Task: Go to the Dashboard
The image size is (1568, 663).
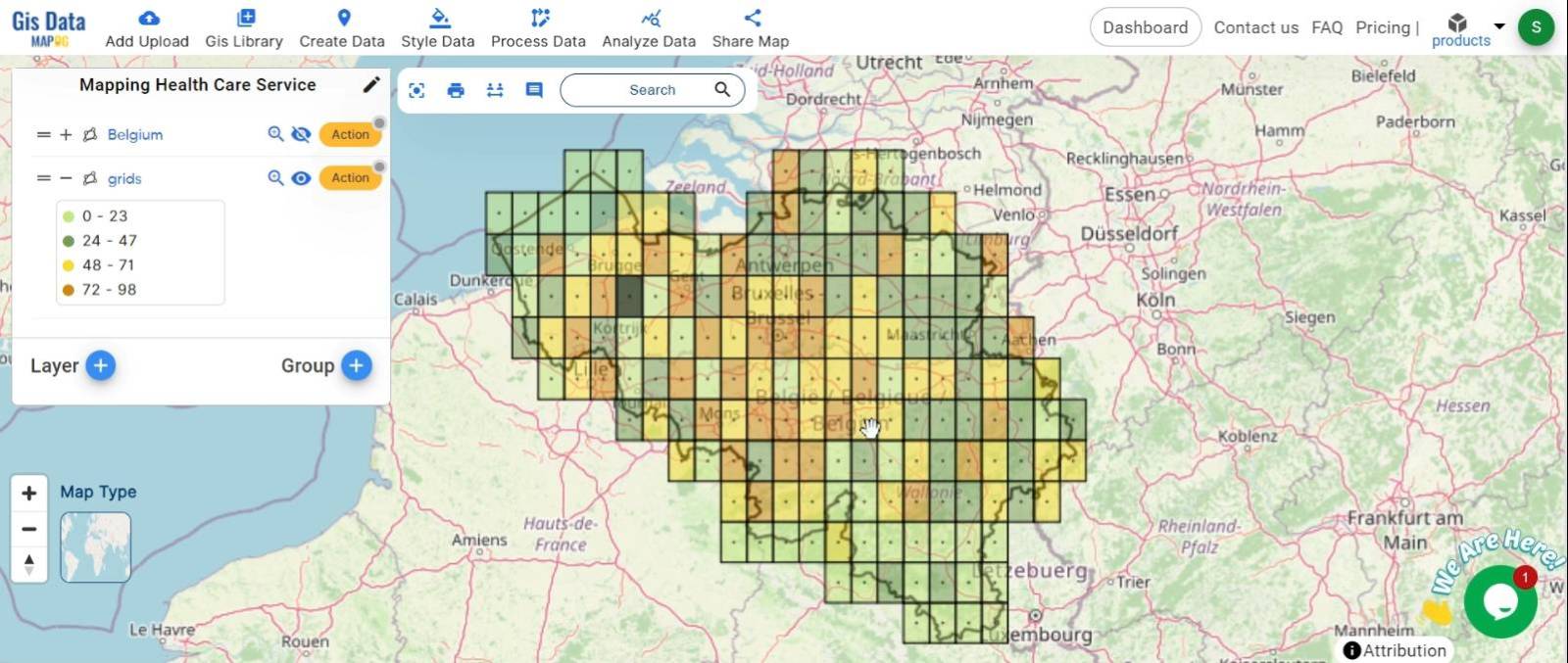Action: tap(1145, 27)
